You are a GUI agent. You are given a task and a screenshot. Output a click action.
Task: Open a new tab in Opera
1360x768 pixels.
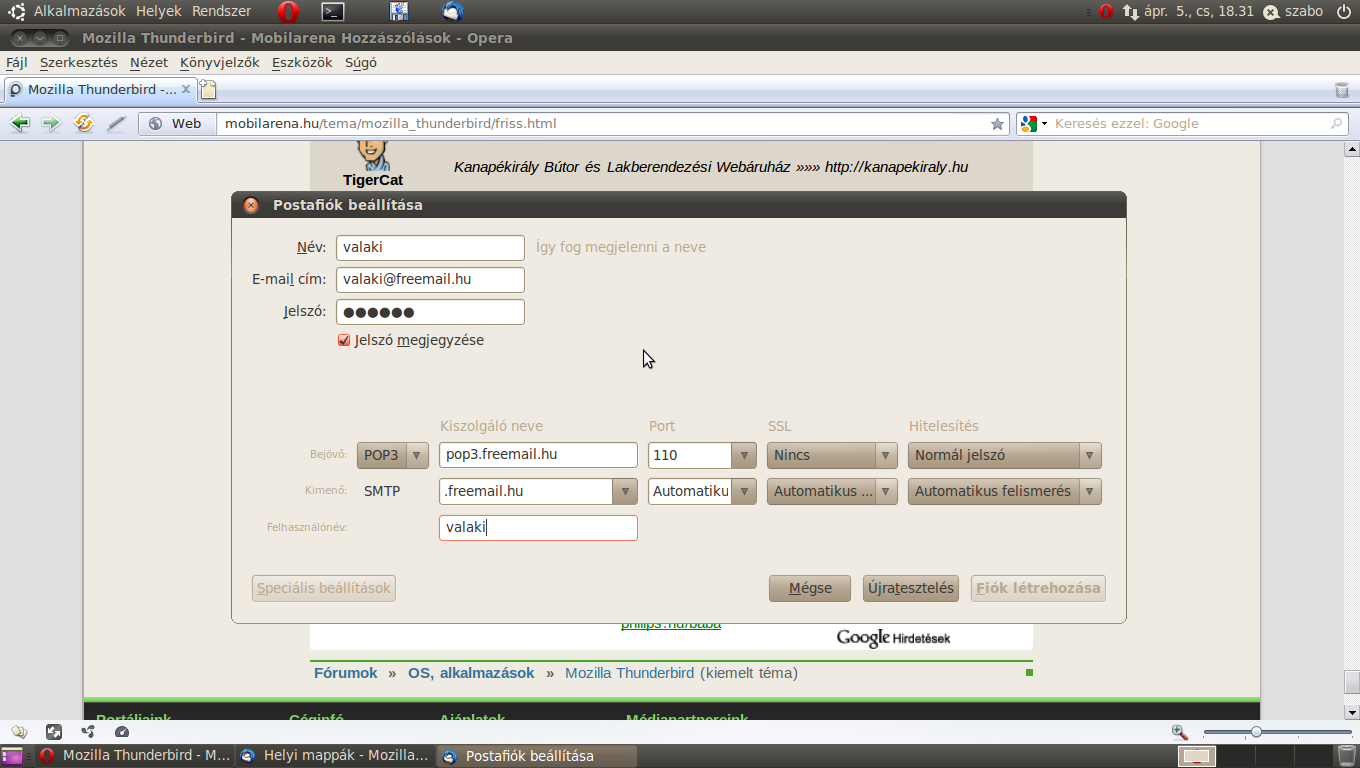point(208,89)
